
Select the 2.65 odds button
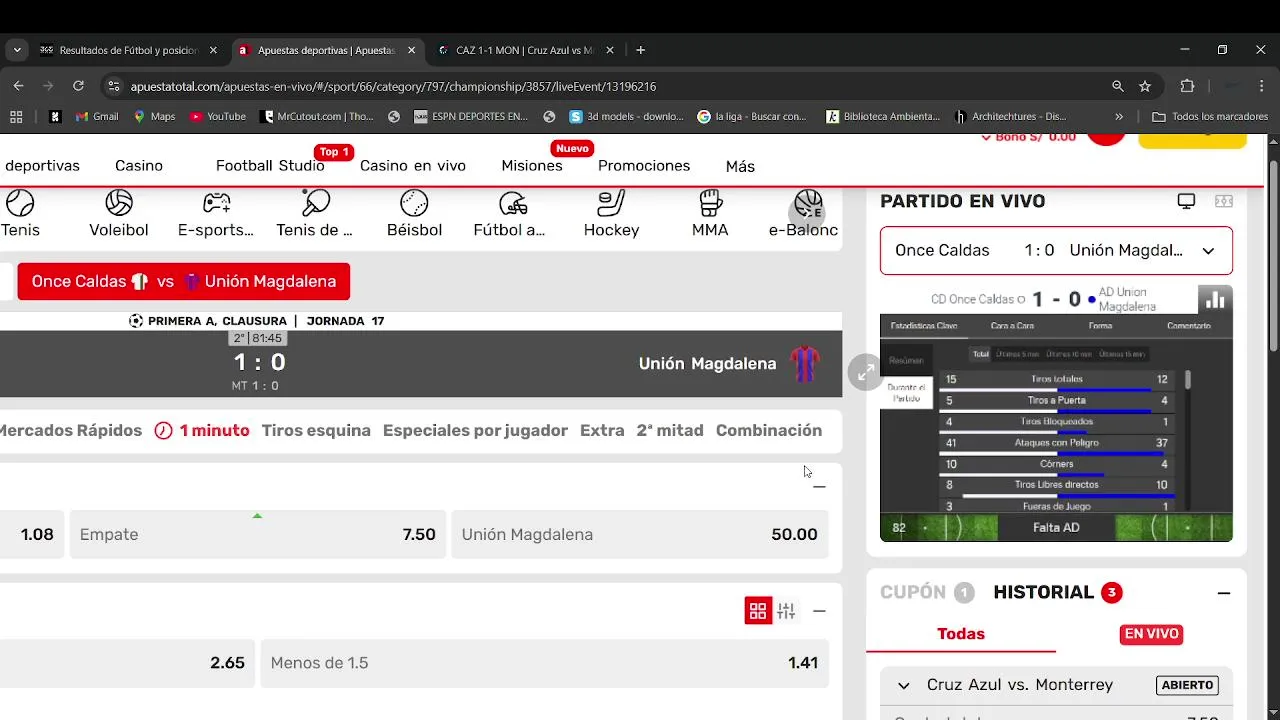(x=127, y=663)
